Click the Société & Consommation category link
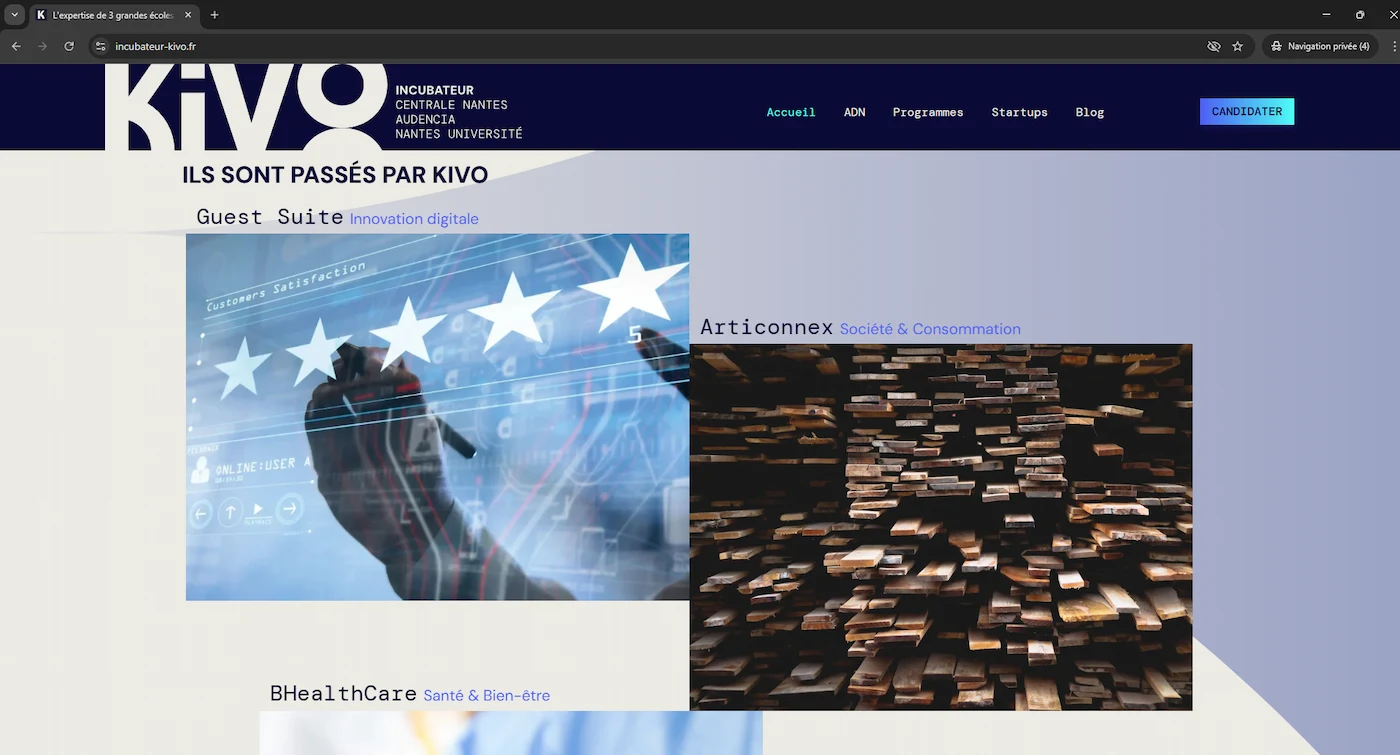The width and height of the screenshot is (1400, 755). pos(930,329)
